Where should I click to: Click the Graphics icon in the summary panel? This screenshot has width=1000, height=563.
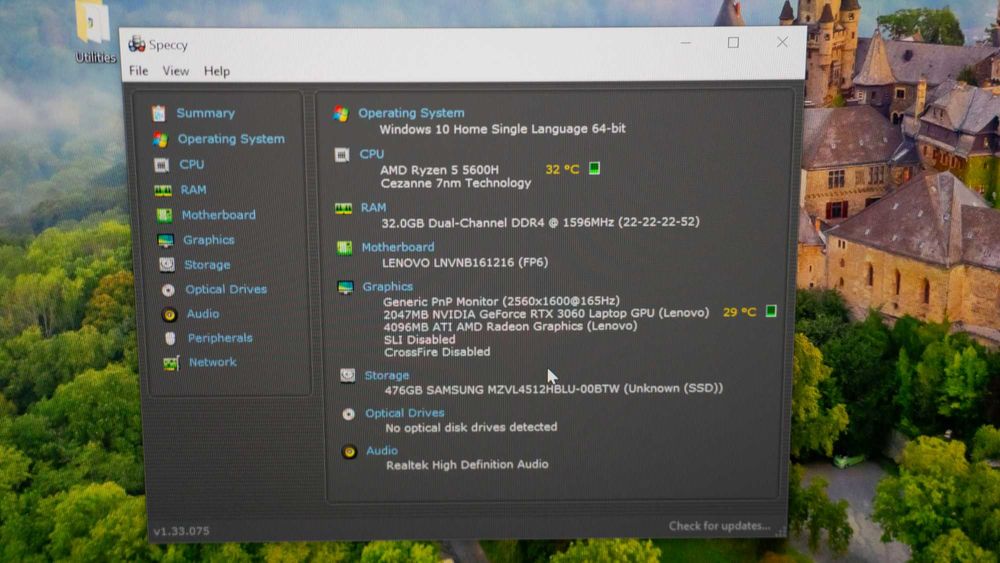tap(346, 288)
